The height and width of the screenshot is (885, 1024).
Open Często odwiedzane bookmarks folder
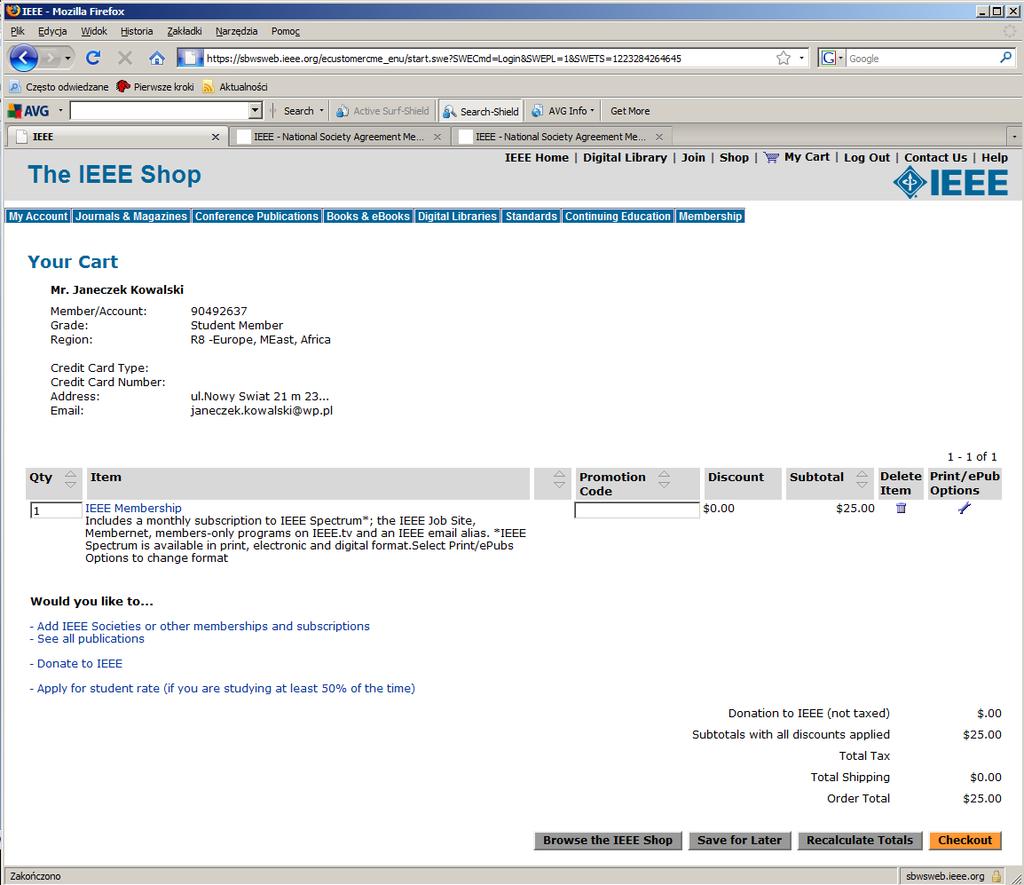pos(59,87)
